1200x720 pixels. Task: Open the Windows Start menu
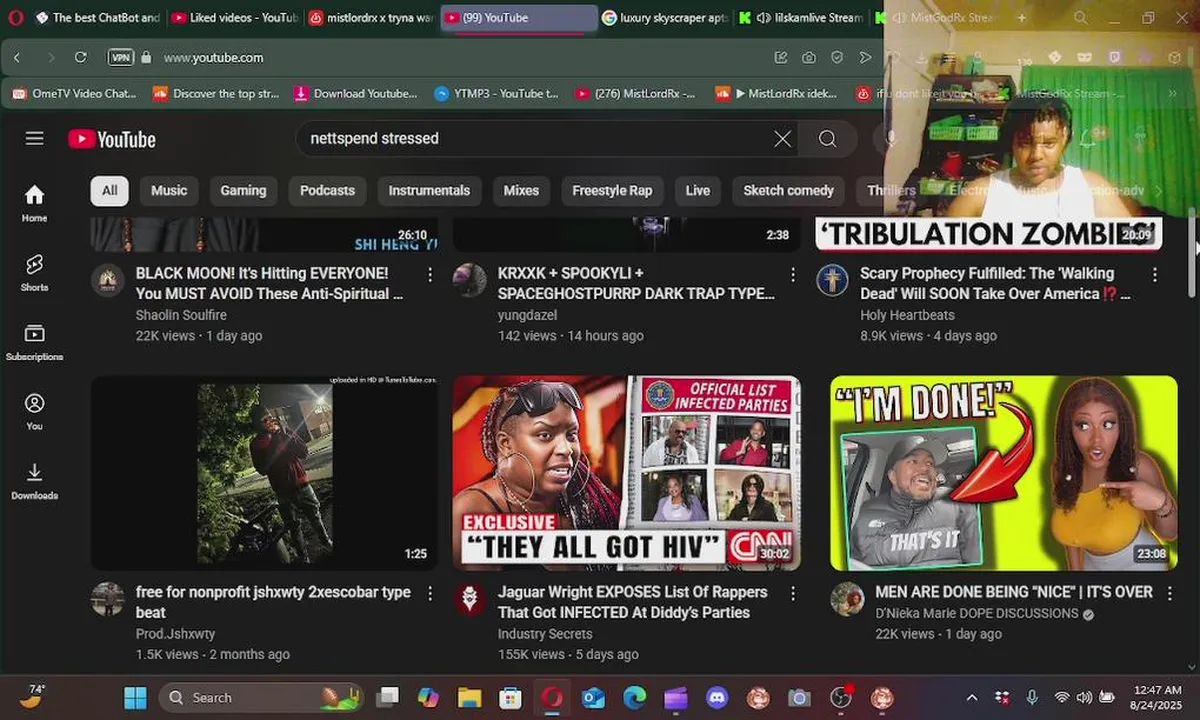point(135,698)
